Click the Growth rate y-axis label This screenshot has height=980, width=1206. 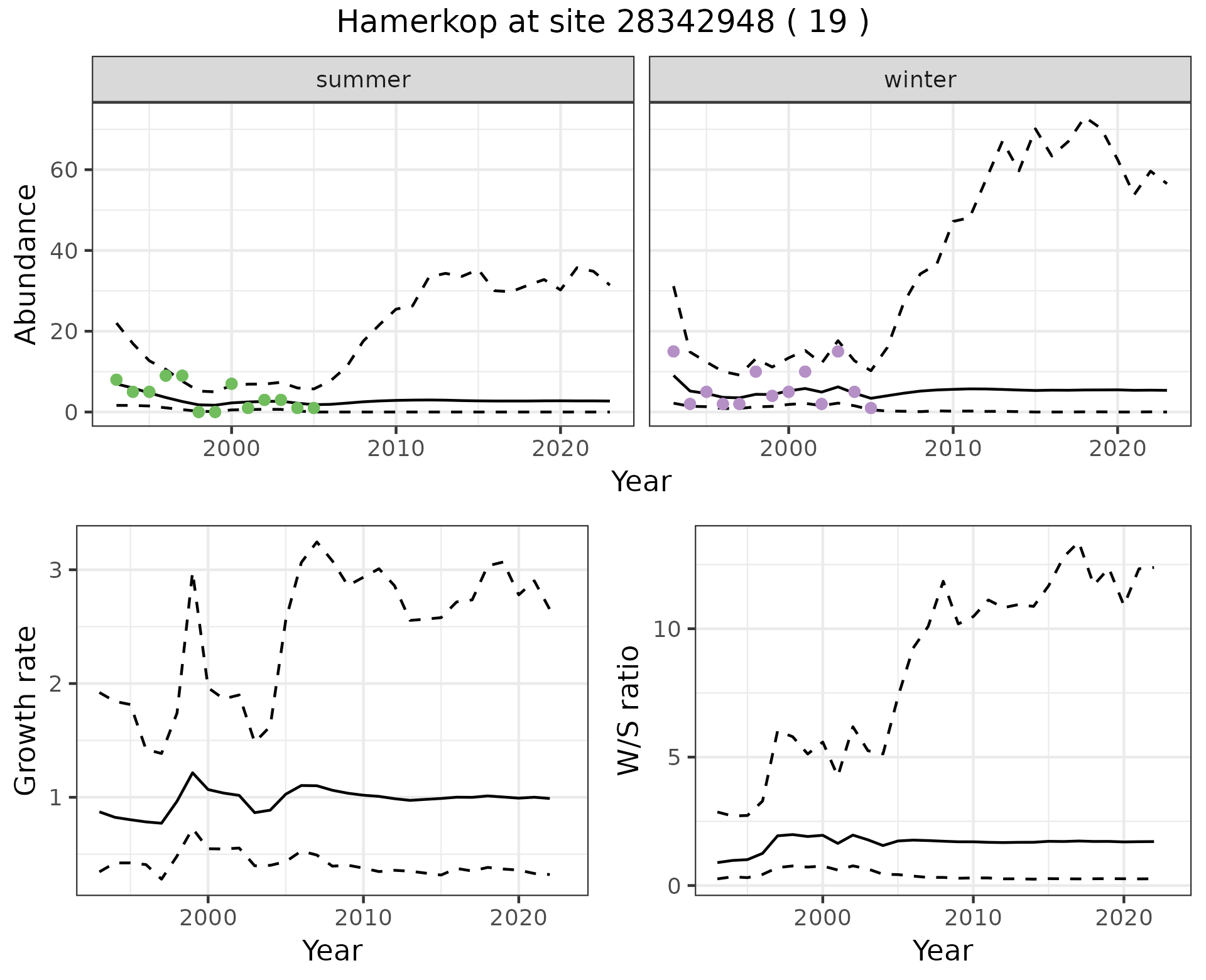click(x=26, y=710)
